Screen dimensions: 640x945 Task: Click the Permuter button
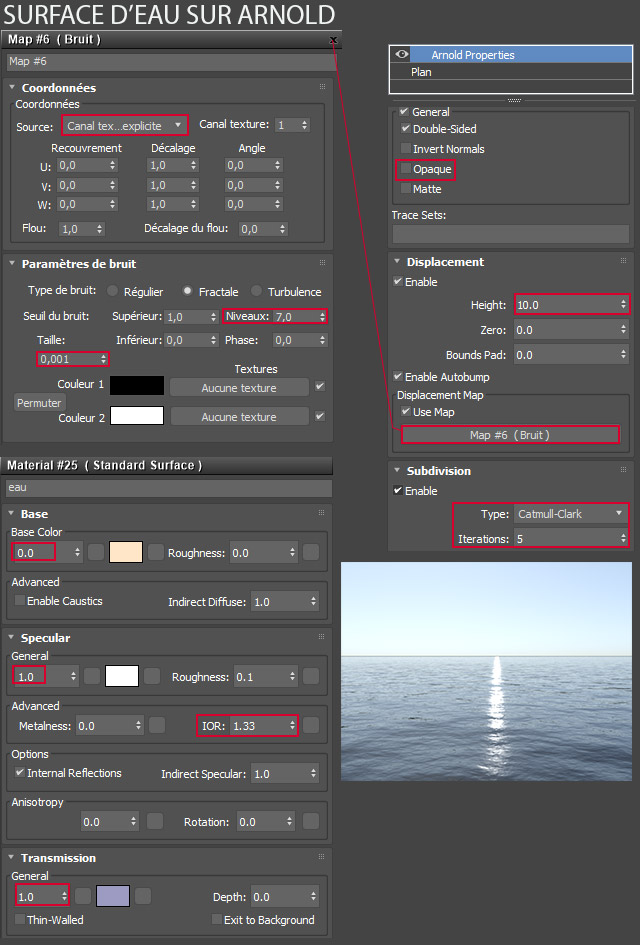[40, 402]
